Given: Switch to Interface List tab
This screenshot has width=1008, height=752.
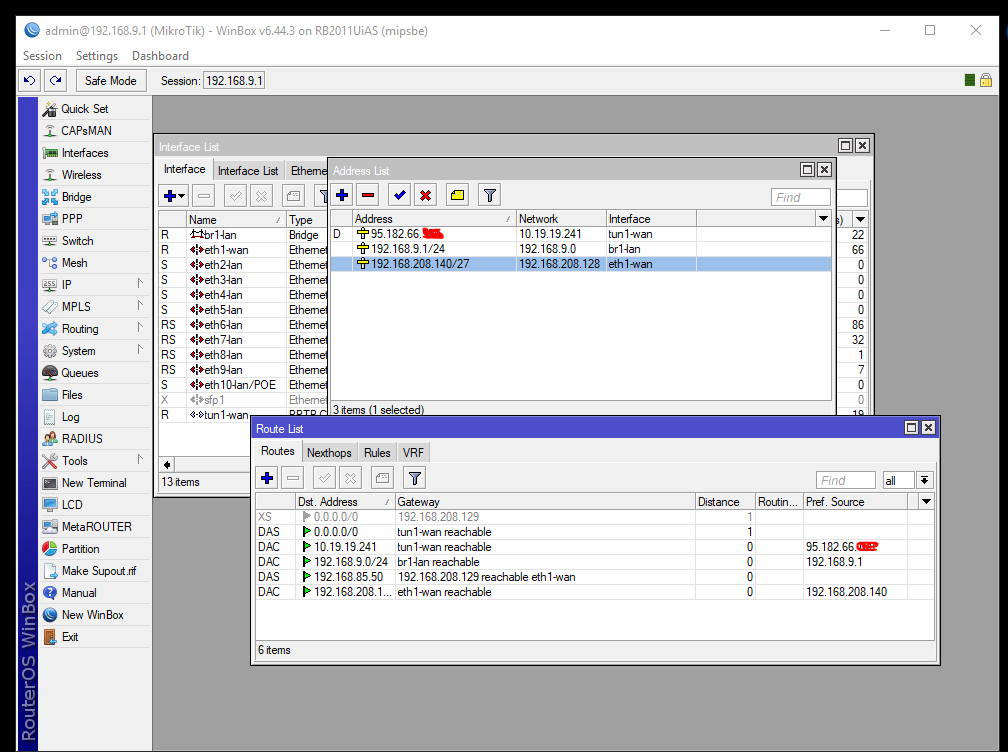Looking at the screenshot, I should [x=248, y=170].
